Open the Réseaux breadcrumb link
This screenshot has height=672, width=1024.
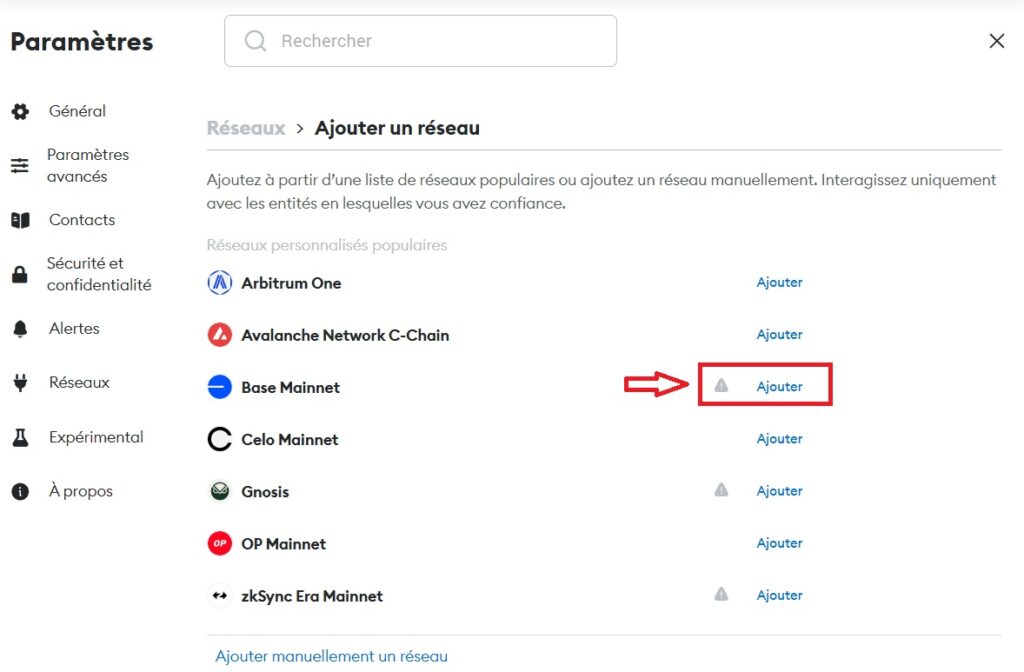[x=246, y=128]
